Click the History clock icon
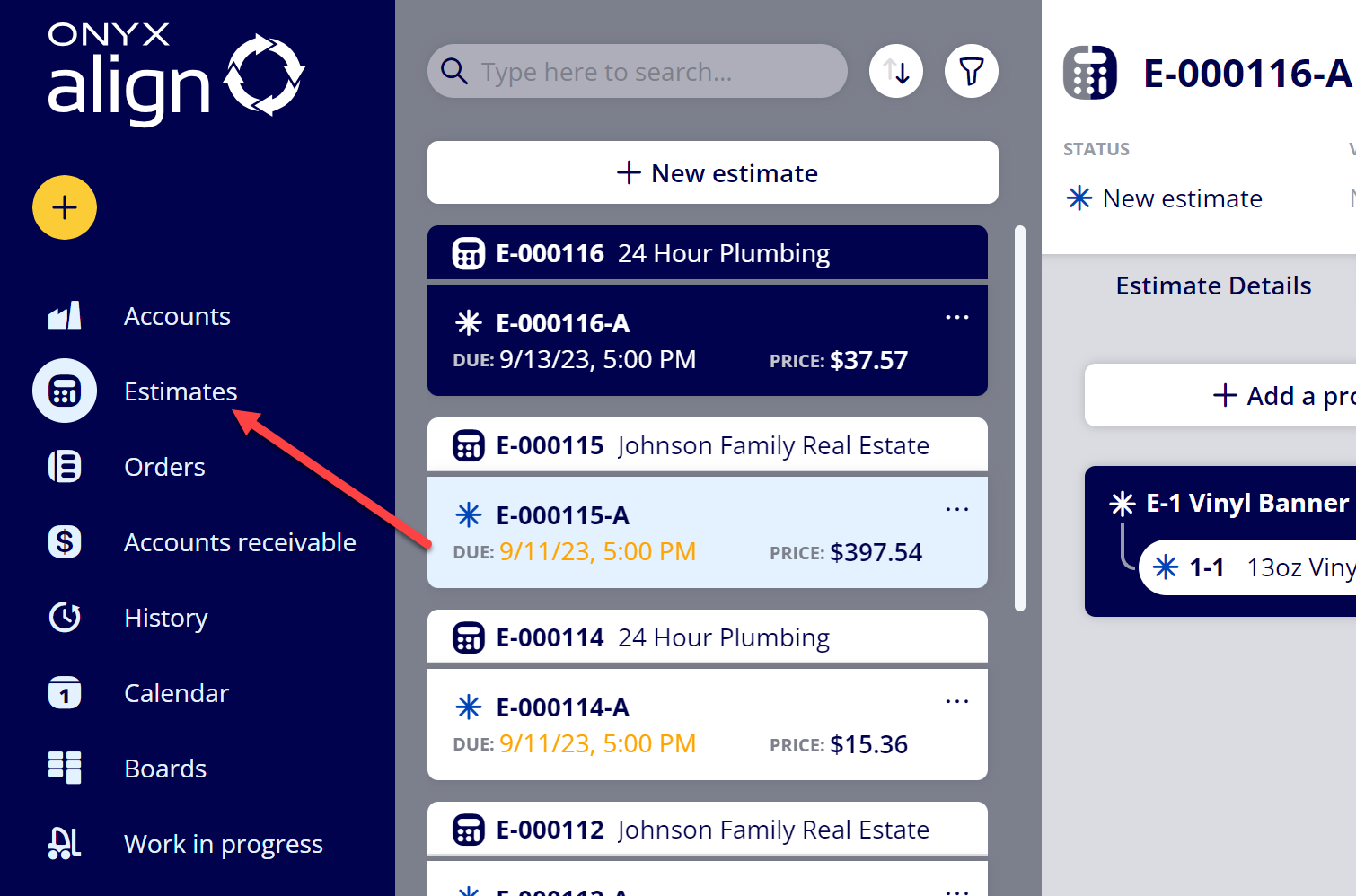The image size is (1356, 896). [65, 617]
